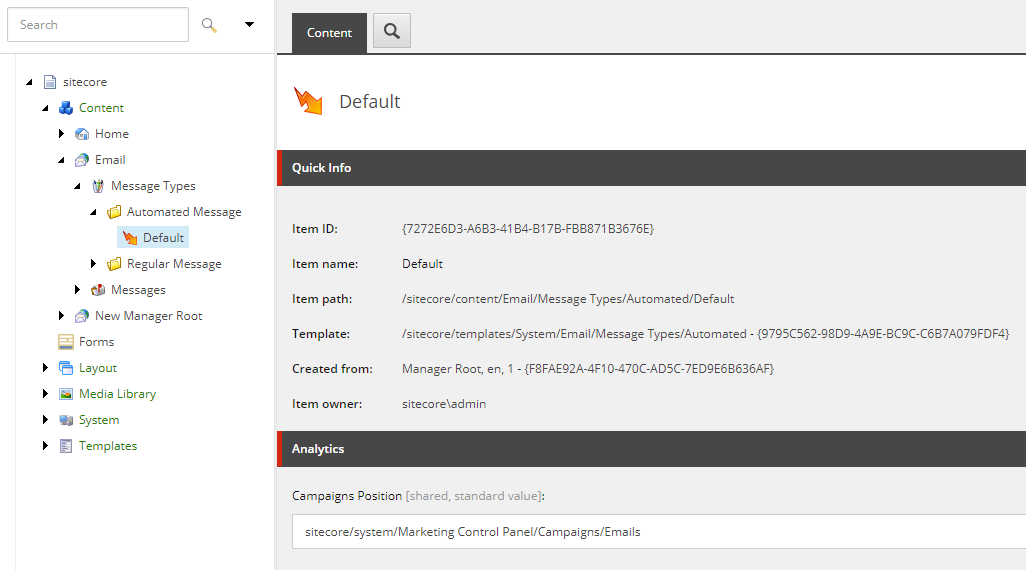
Task: Click the Media Library picture icon
Action: tap(66, 394)
